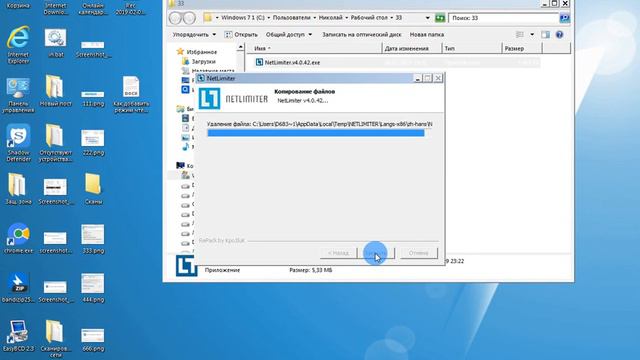Sort by Дата изменения column header
The image size is (640, 360).
click(x=411, y=48)
